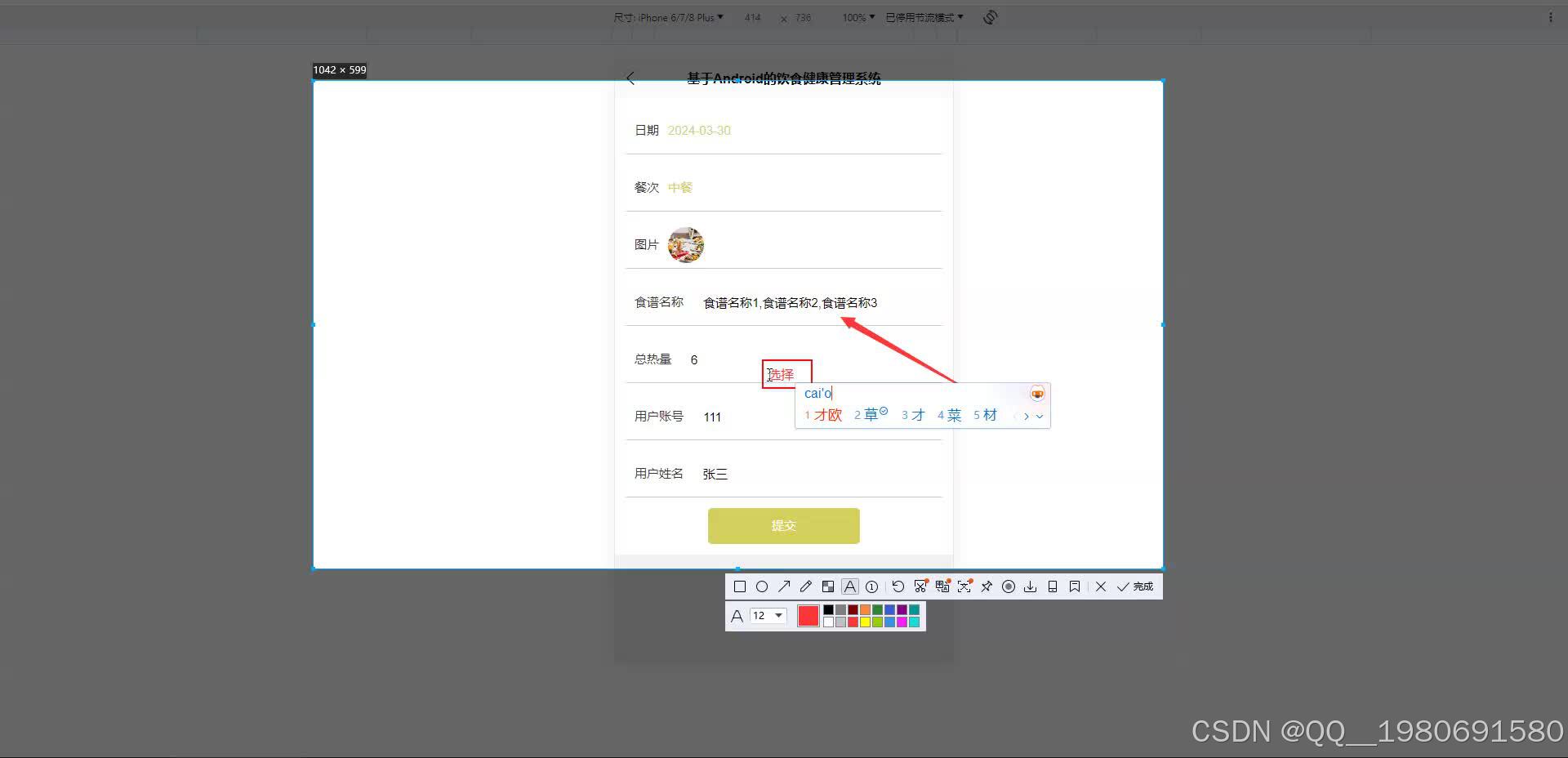Pick the orange color swatch
The width and height of the screenshot is (1568, 758).
[865, 609]
